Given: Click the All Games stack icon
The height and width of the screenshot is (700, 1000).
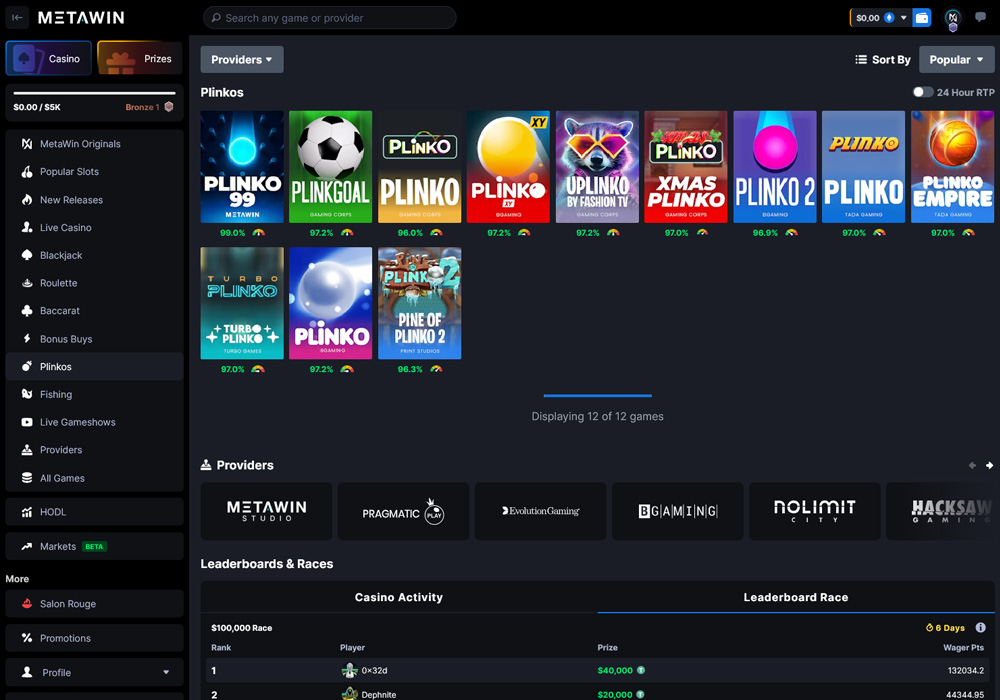Looking at the screenshot, I should pyautogui.click(x=27, y=478).
